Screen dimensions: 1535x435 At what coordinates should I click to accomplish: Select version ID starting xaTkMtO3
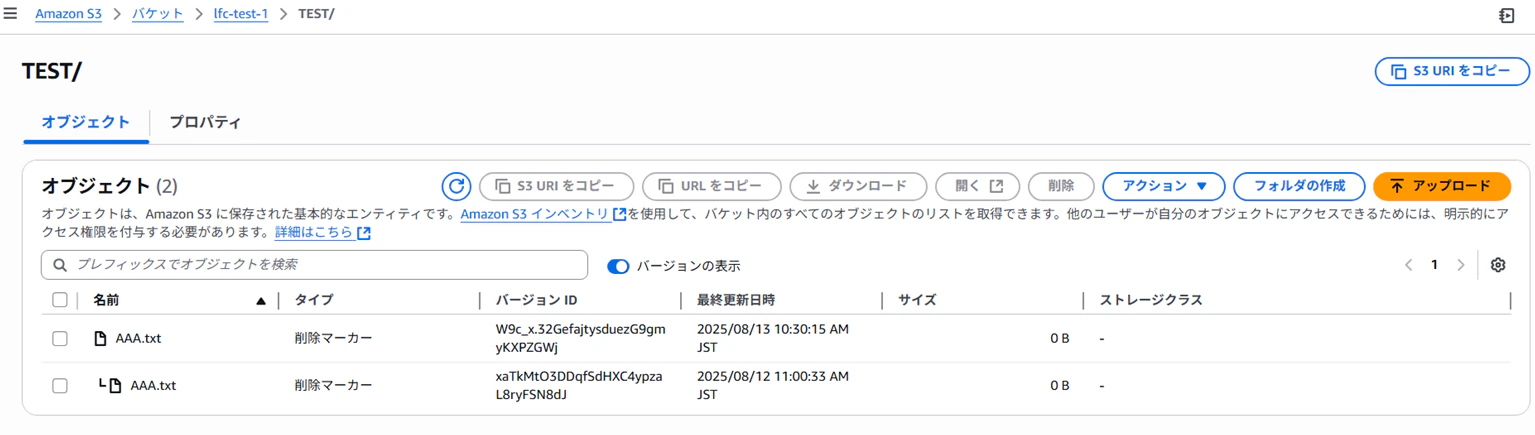tap(579, 385)
